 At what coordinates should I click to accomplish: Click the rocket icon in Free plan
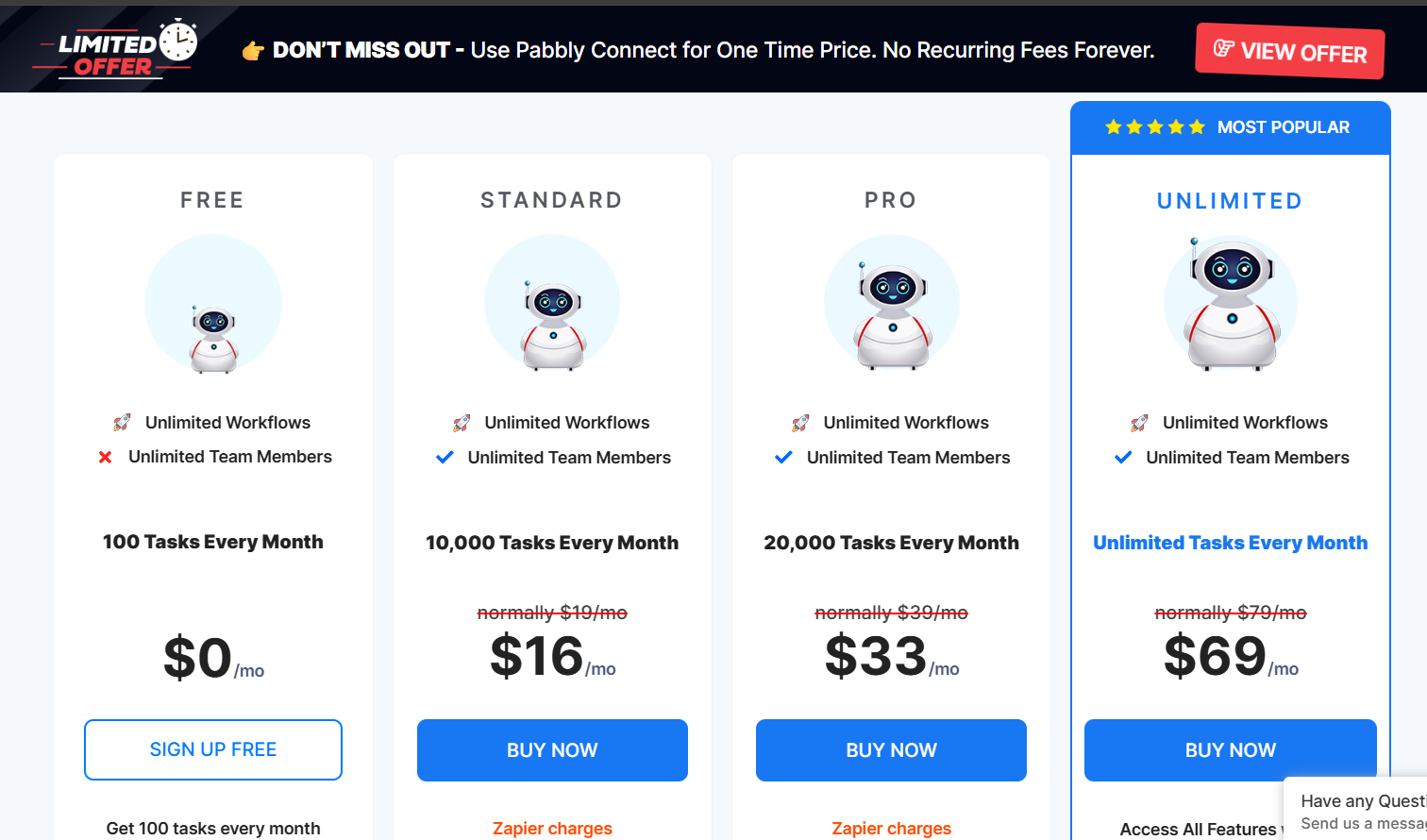pos(123,423)
